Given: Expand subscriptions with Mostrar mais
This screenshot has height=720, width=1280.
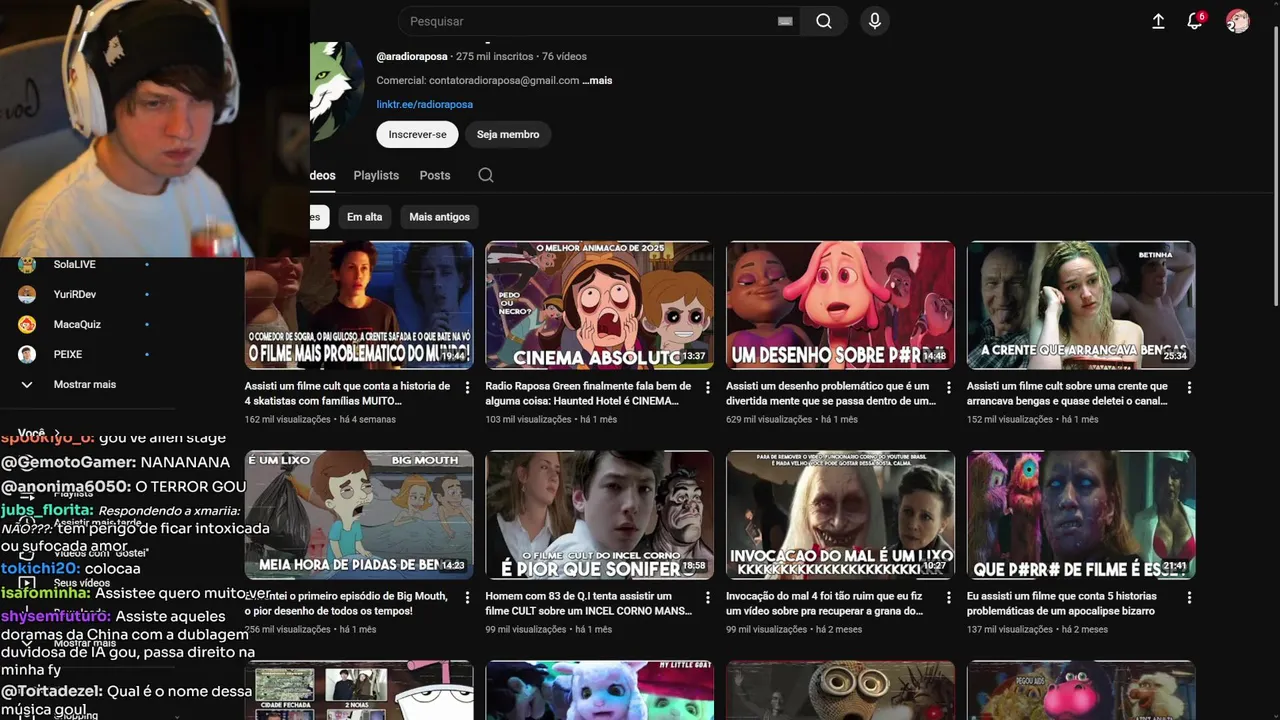Looking at the screenshot, I should (x=85, y=384).
